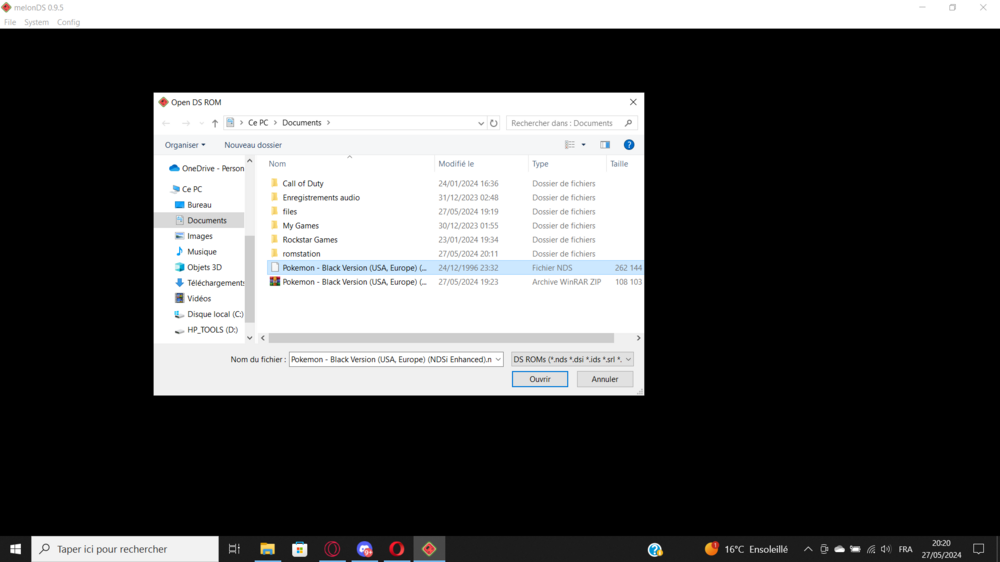The height and width of the screenshot is (562, 1000).
Task: Click the Annuler button
Action: click(605, 379)
